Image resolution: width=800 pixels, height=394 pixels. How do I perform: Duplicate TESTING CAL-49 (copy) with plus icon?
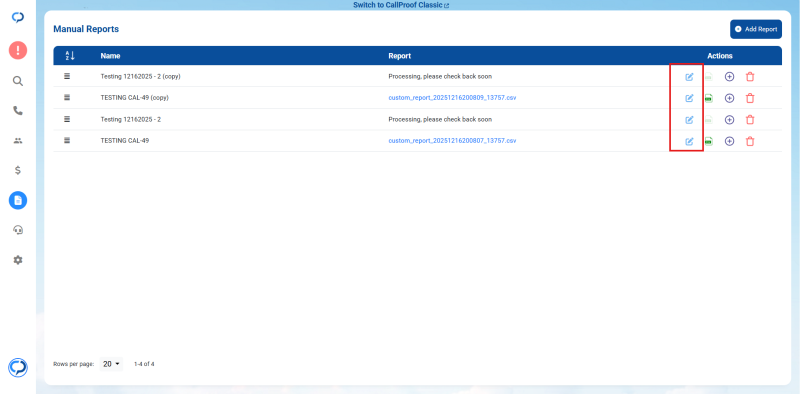[x=730, y=98]
